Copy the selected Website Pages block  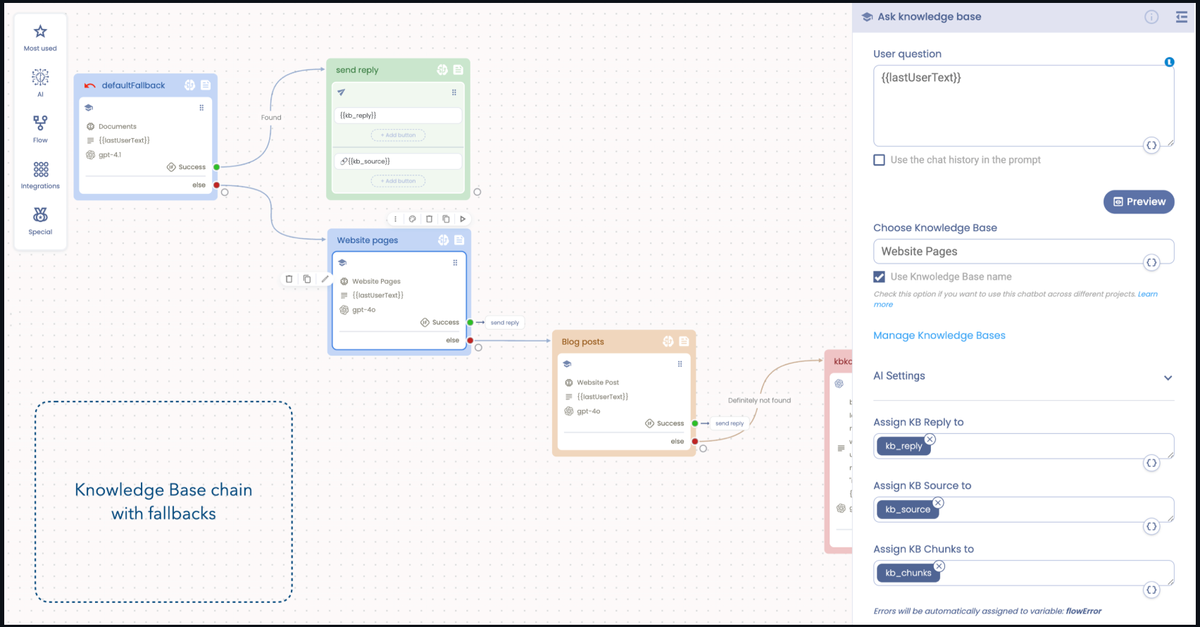coord(307,279)
